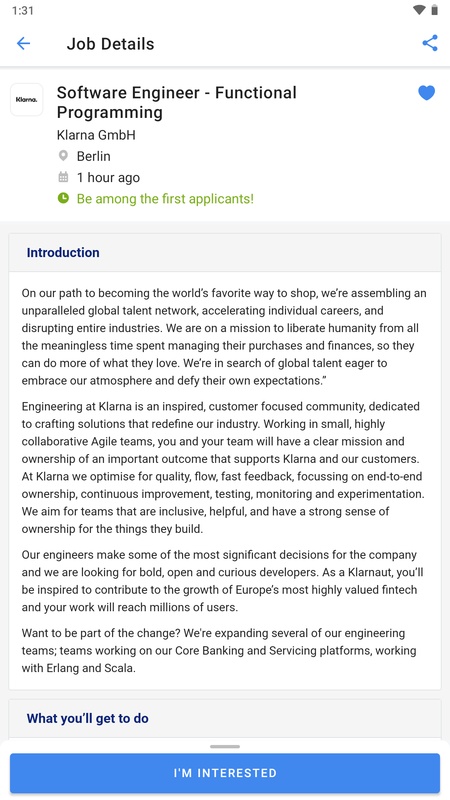
Task: Tap the battery status icon
Action: 434,10
